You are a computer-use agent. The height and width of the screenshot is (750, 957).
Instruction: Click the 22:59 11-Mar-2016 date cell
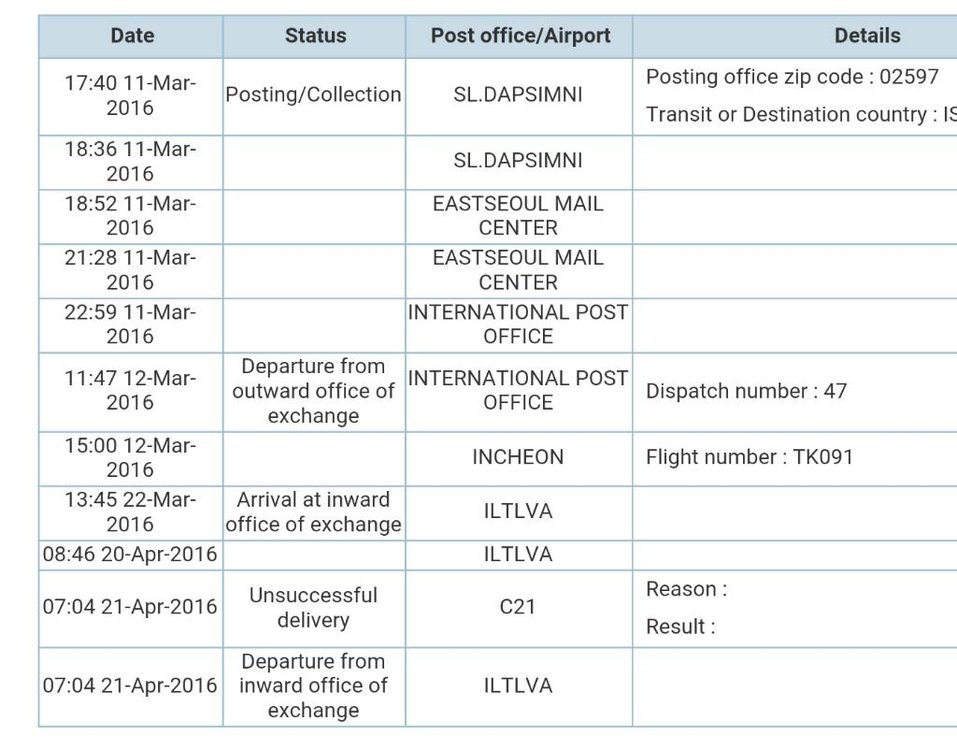pos(131,325)
